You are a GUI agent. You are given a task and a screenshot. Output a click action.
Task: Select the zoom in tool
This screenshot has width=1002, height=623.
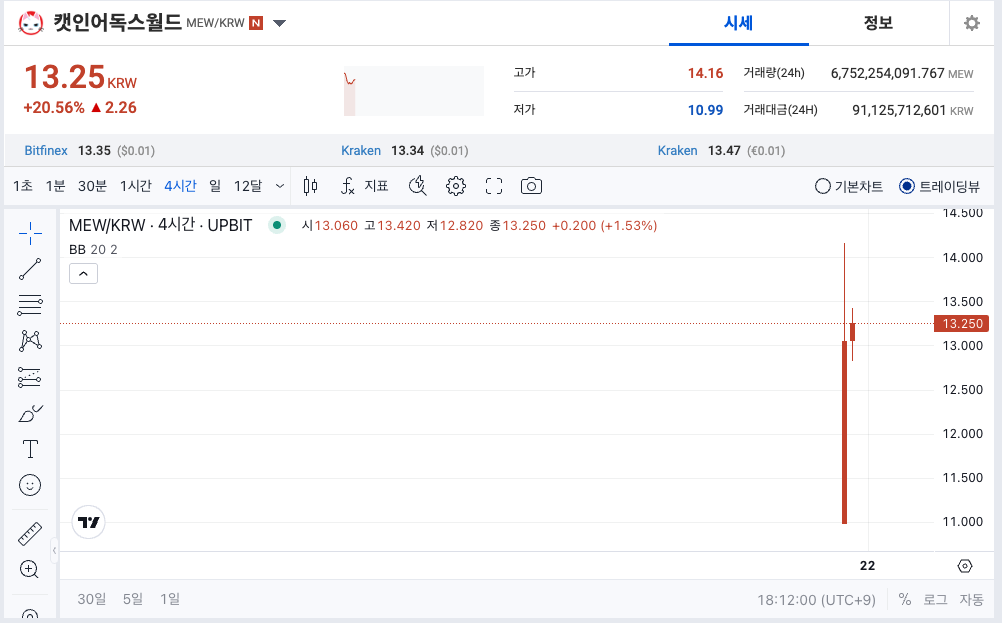30,569
